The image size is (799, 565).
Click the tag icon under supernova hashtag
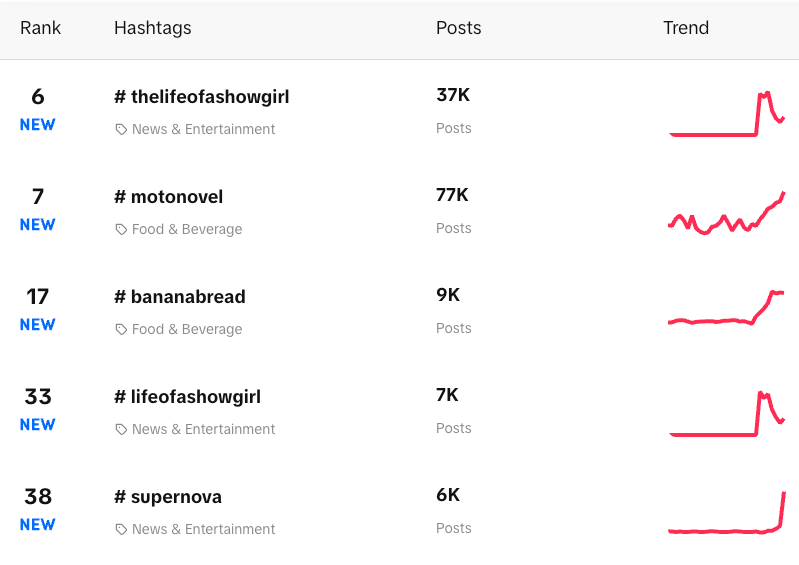121,529
